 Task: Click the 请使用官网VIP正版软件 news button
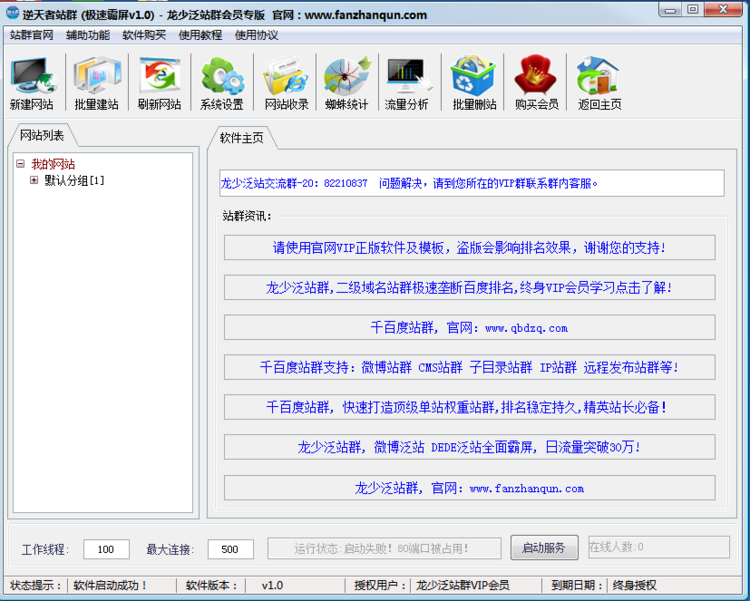pyautogui.click(x=470, y=247)
